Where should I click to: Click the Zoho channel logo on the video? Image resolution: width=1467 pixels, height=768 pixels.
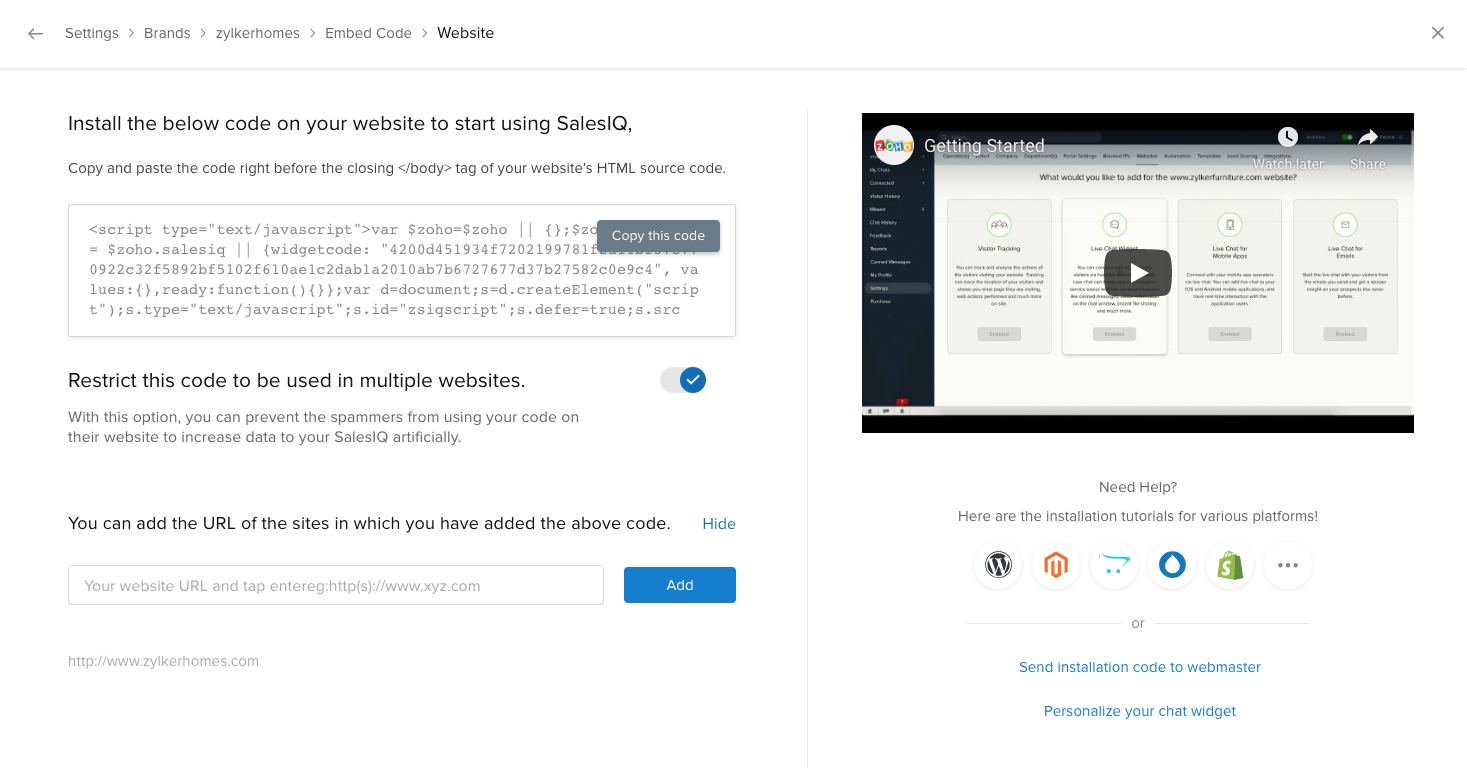(894, 145)
